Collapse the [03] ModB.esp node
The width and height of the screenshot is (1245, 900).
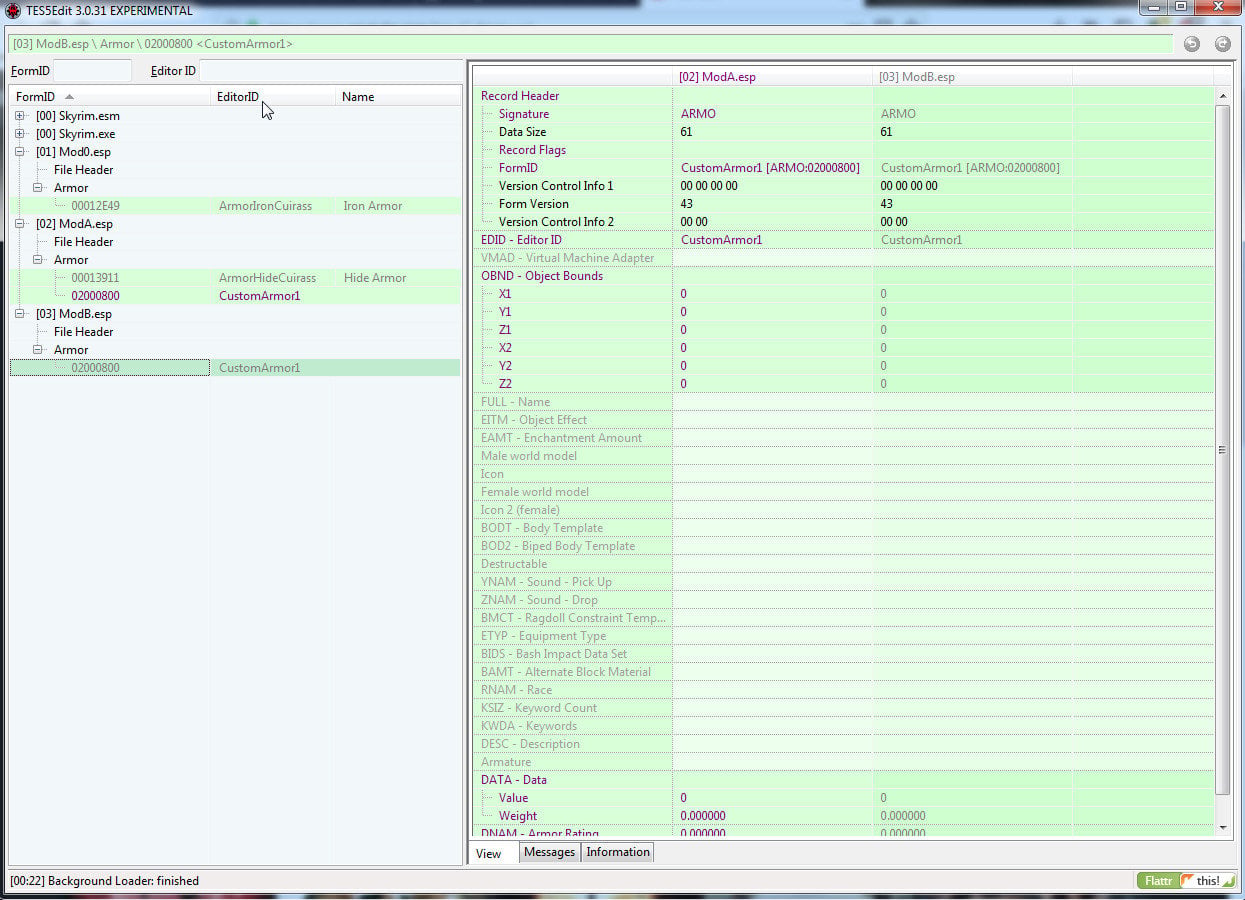(19, 314)
